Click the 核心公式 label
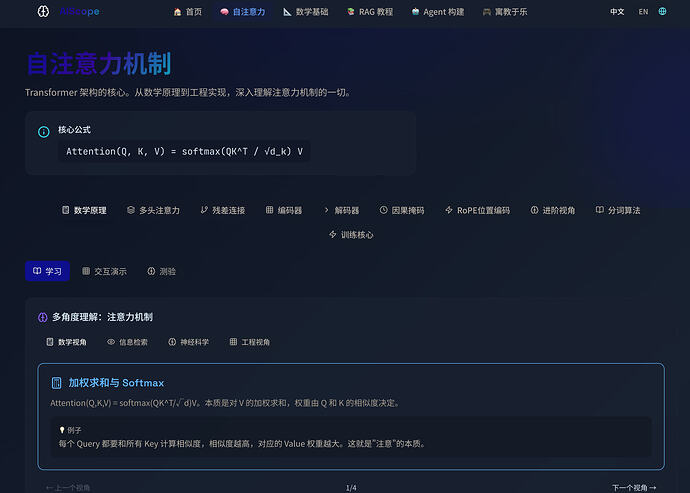Image resolution: width=690 pixels, height=493 pixels. coord(74,130)
